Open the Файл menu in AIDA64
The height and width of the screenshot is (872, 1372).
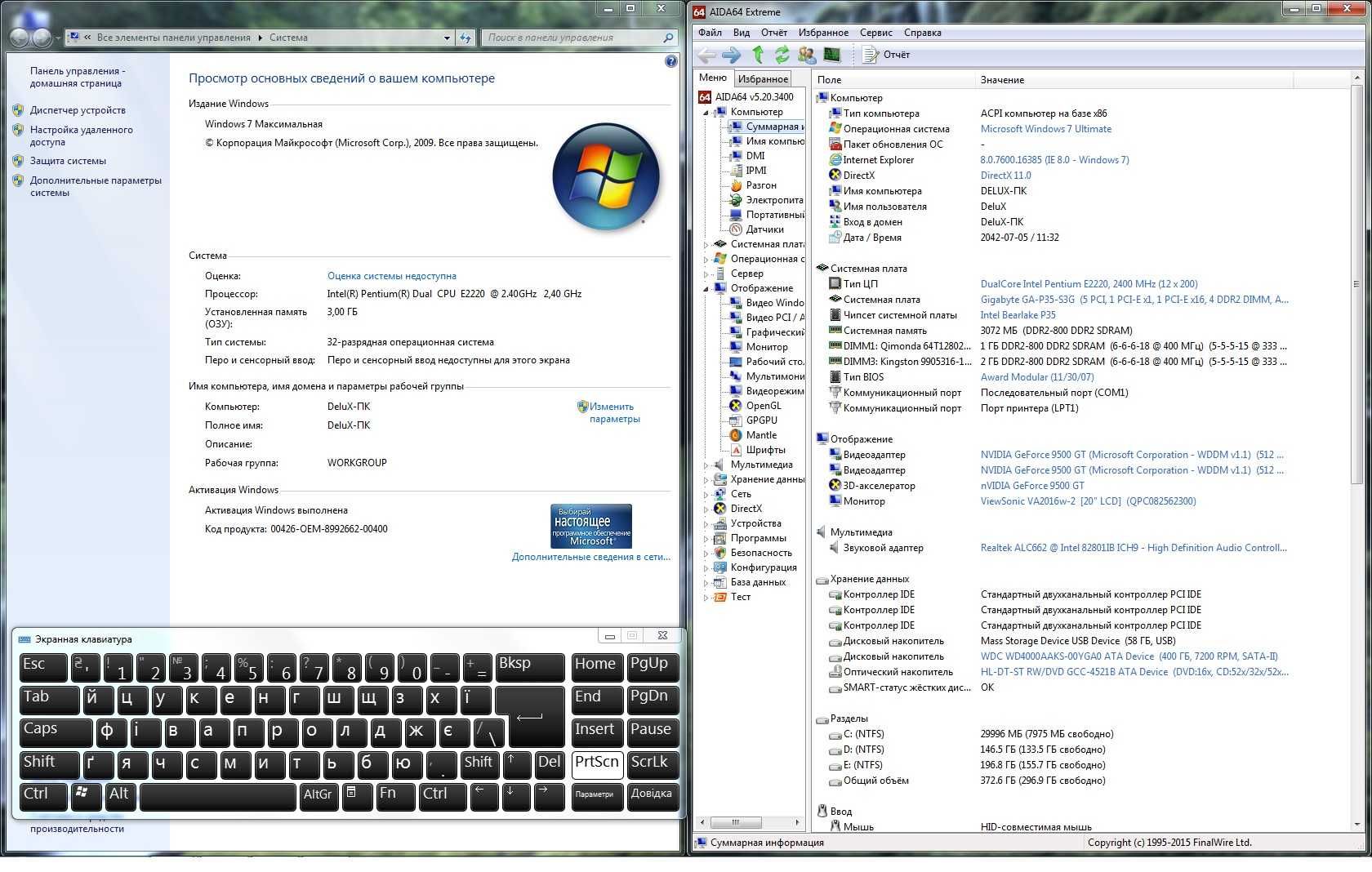(710, 33)
